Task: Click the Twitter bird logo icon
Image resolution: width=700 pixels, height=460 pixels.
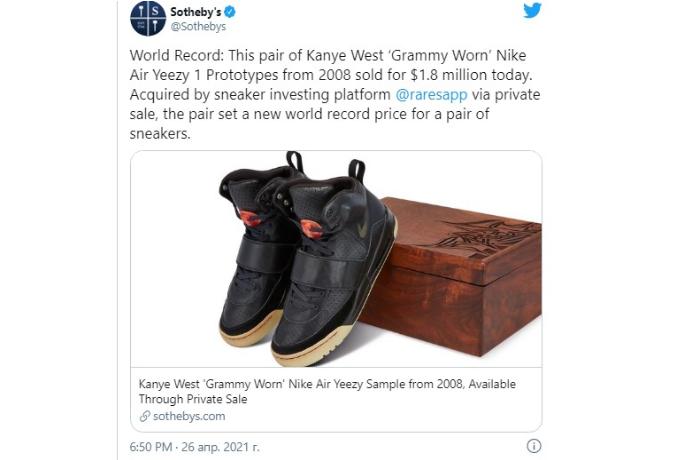Action: [x=532, y=11]
